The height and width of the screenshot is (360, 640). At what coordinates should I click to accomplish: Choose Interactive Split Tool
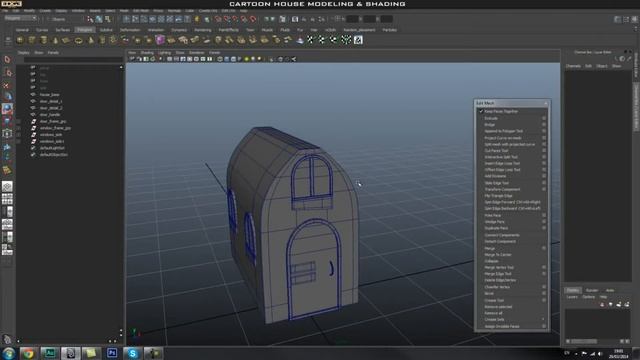[x=501, y=157]
